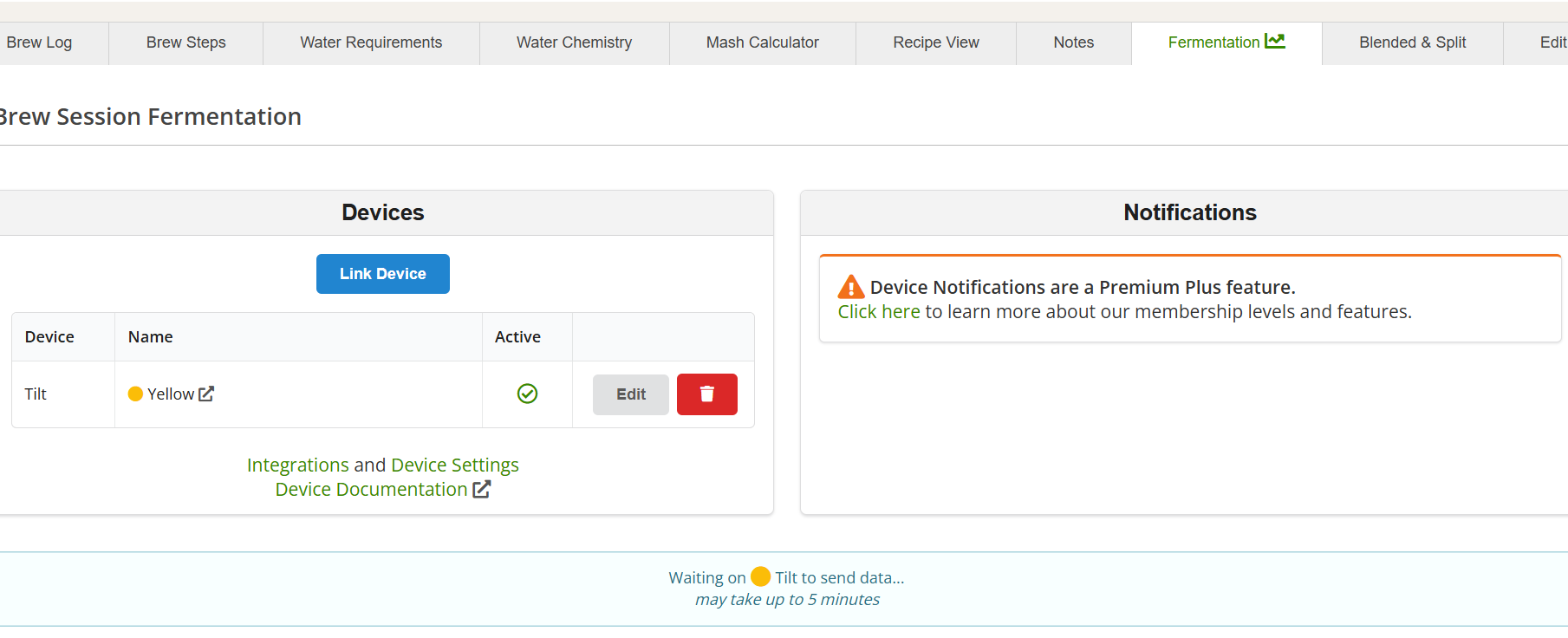The image size is (1568, 638).
Task: Click the yellow dot in the Tilt row
Action: click(135, 394)
